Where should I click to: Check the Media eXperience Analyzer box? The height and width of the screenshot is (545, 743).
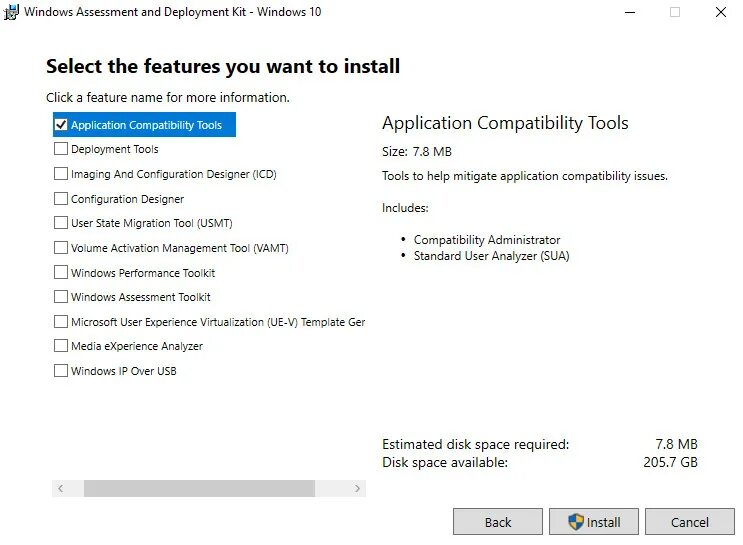coord(61,346)
